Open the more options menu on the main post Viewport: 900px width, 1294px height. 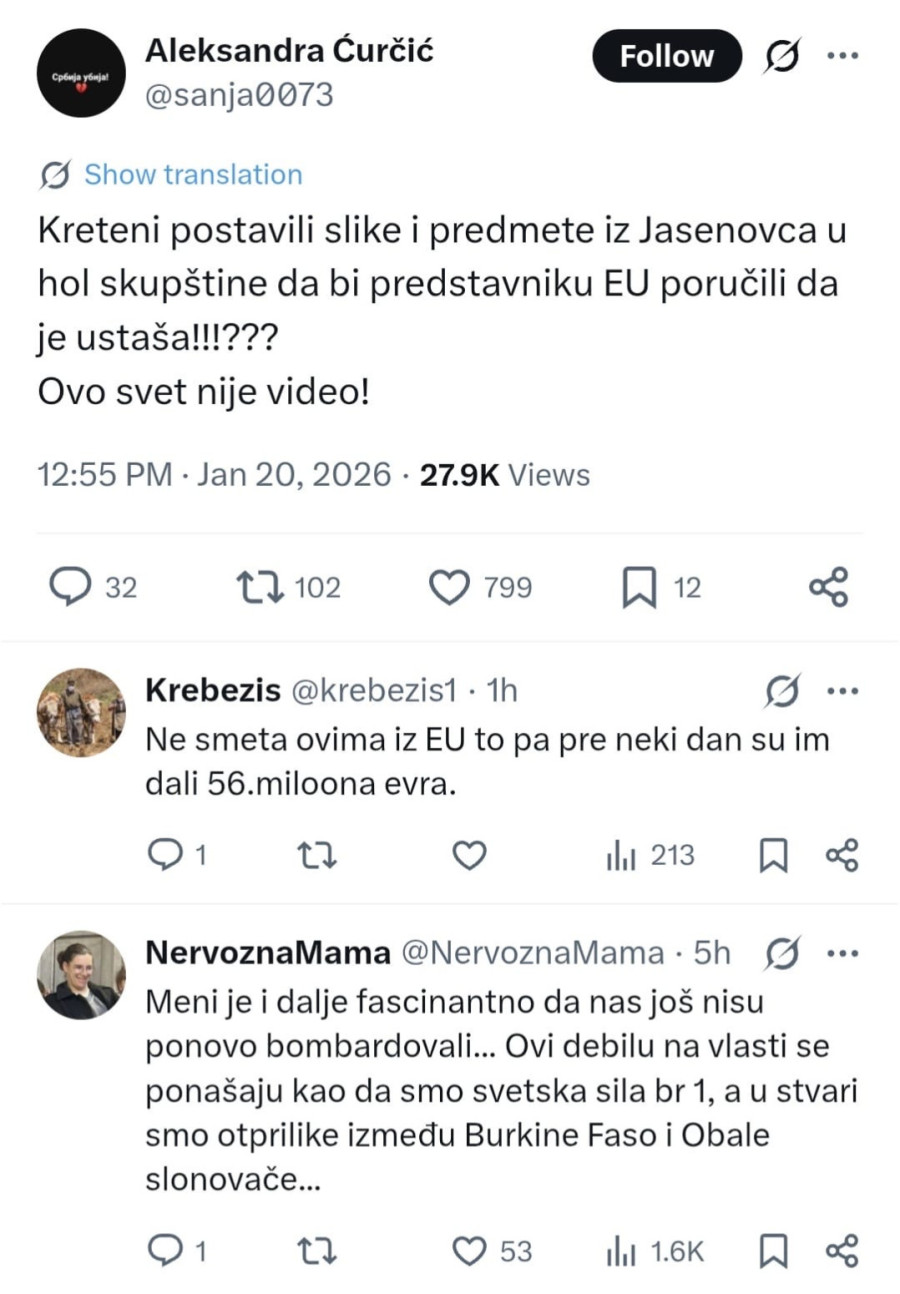pos(845,56)
